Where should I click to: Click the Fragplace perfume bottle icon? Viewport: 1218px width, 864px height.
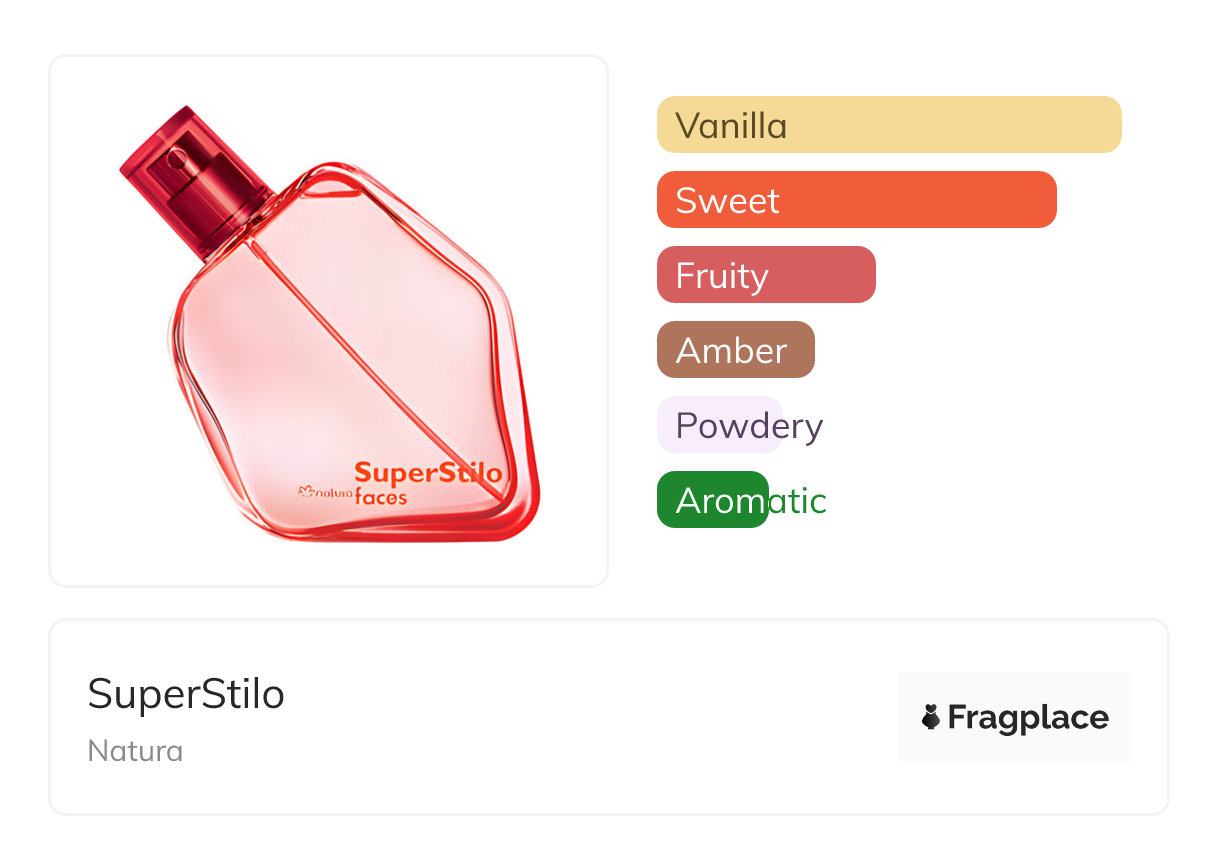[931, 717]
